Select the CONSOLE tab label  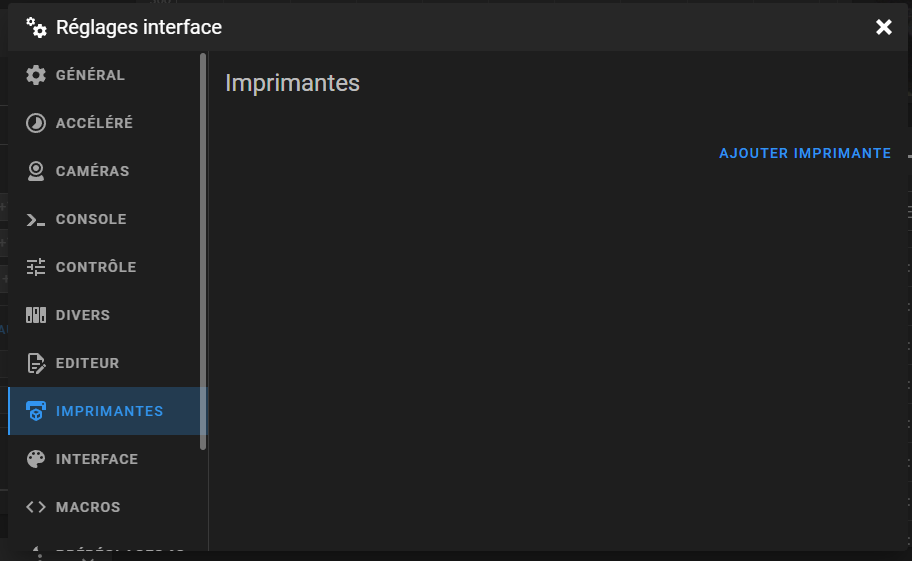[x=91, y=219]
